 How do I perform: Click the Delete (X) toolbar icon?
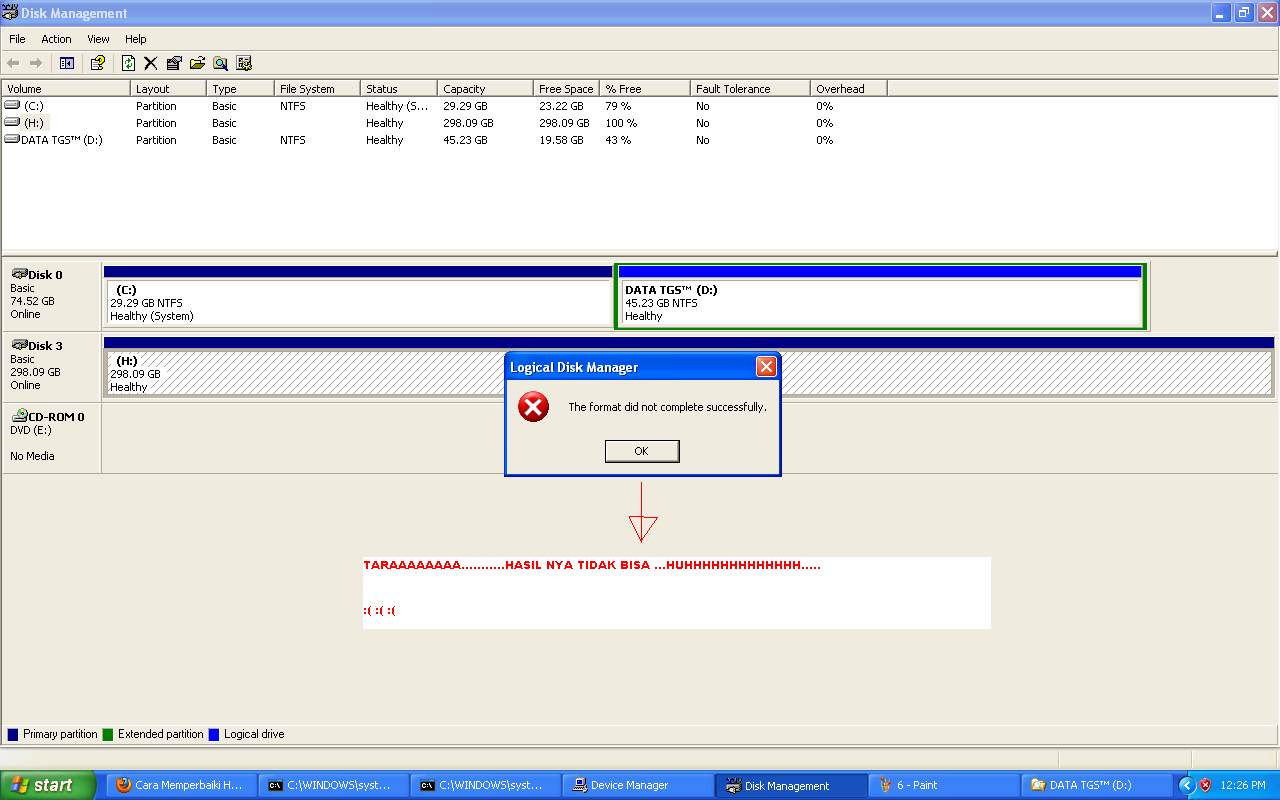[151, 62]
